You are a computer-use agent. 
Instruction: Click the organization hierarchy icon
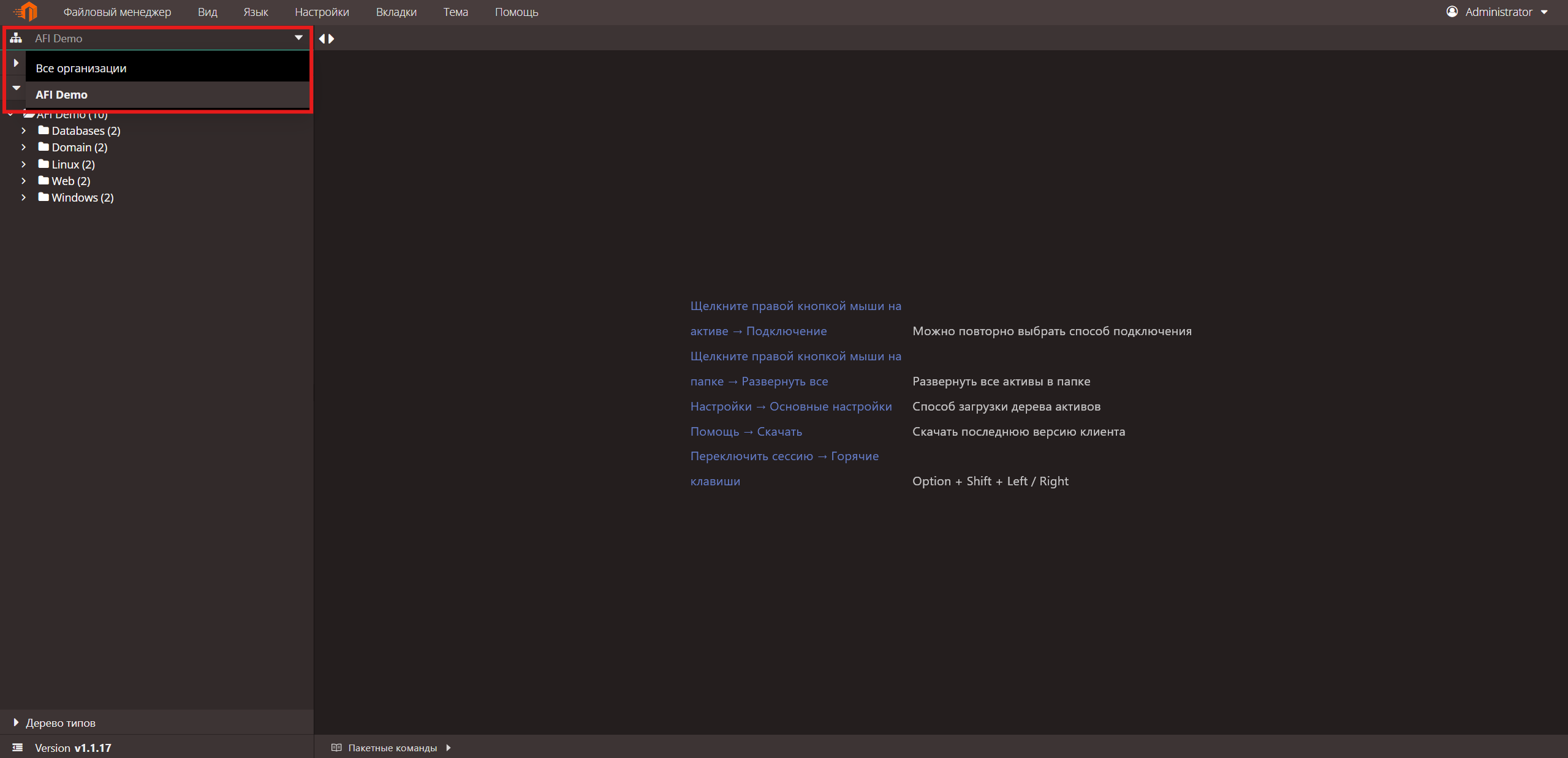coord(16,38)
